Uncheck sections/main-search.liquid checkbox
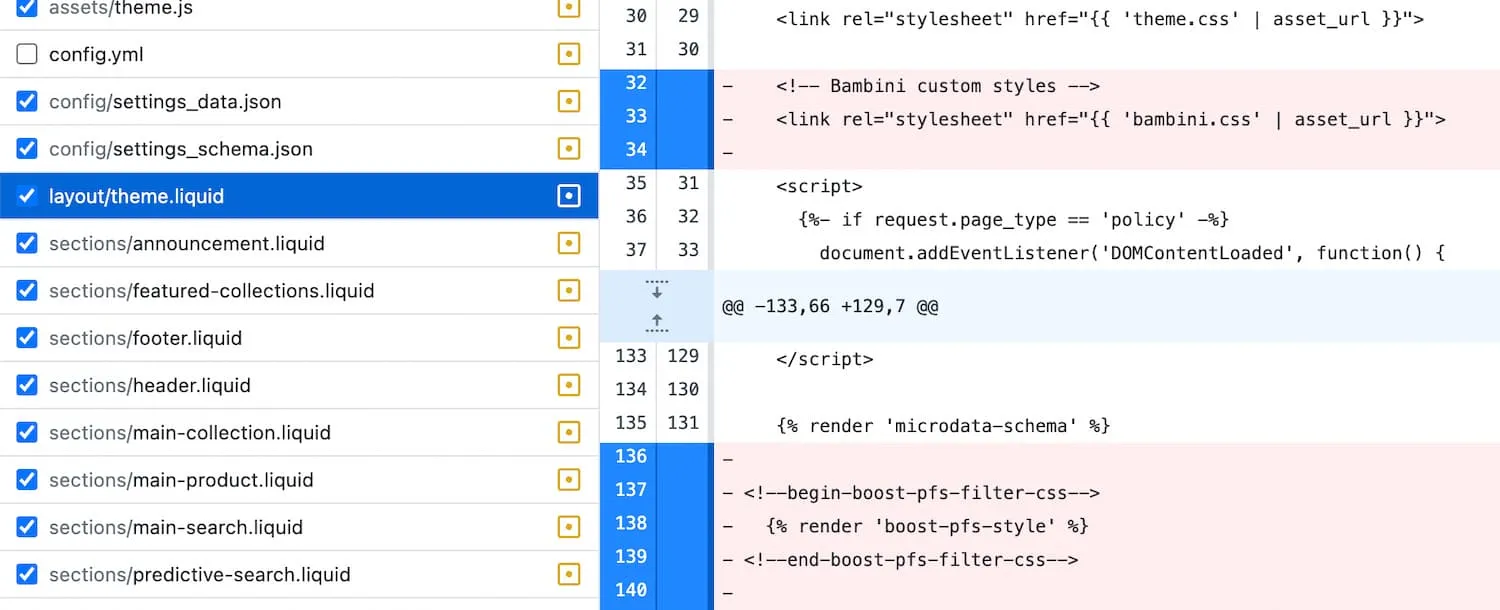1500x610 pixels. pyautogui.click(x=27, y=527)
